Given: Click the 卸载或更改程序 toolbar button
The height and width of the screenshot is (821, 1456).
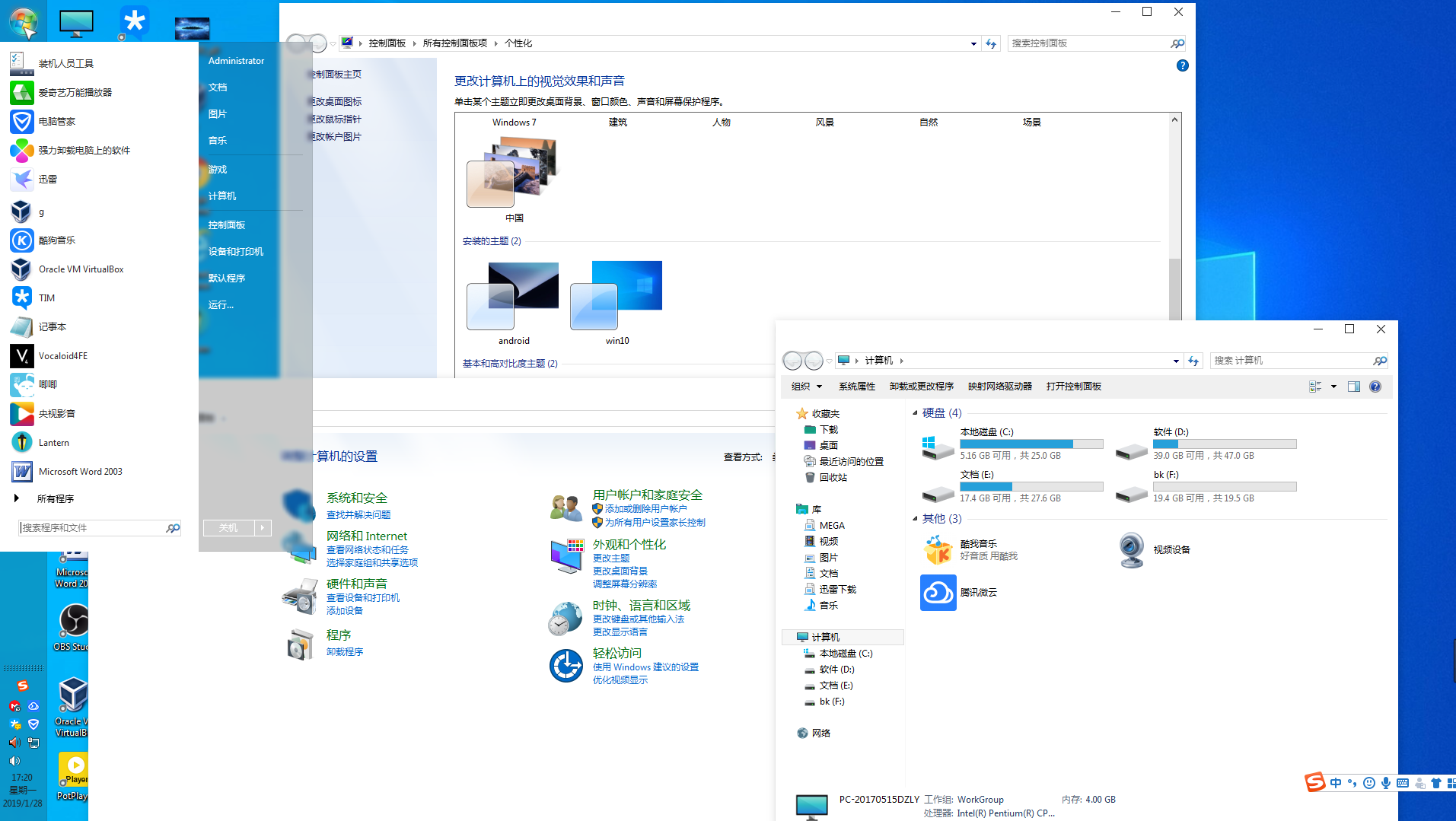Looking at the screenshot, I should click(921, 387).
